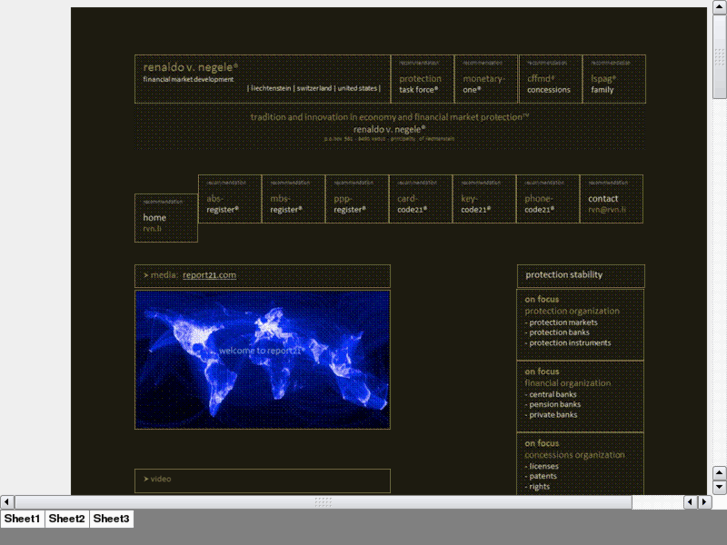Select the pension banks entry
The image size is (727, 545).
(x=555, y=404)
